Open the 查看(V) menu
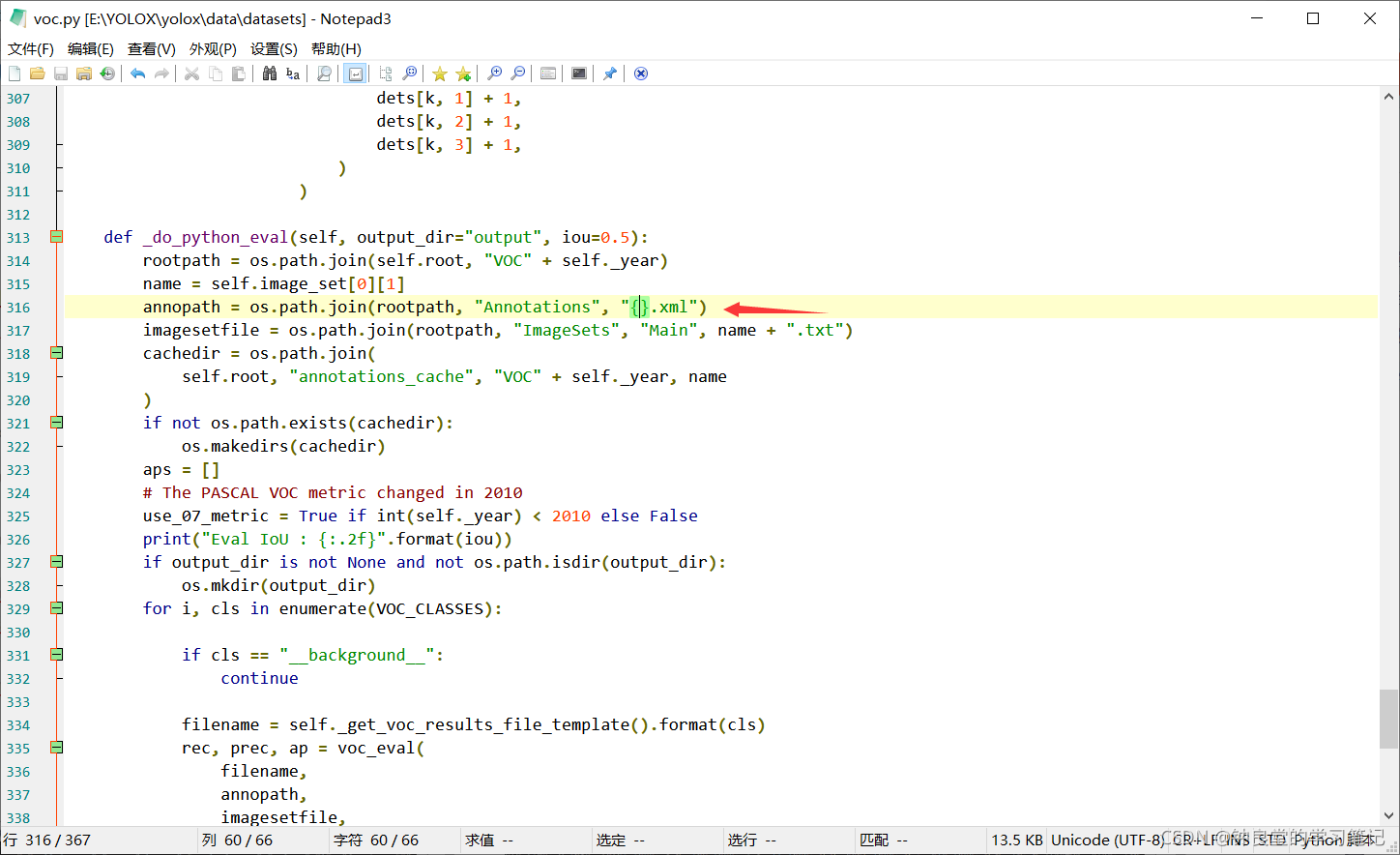This screenshot has height=855, width=1400. point(152,48)
